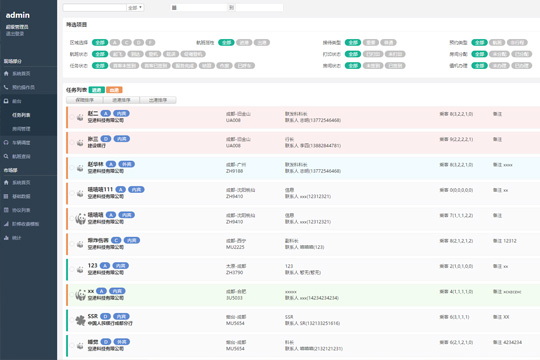This screenshot has height=360, width=540.
Task: Click the grey flower icon in SSR row
Action: tap(81, 320)
